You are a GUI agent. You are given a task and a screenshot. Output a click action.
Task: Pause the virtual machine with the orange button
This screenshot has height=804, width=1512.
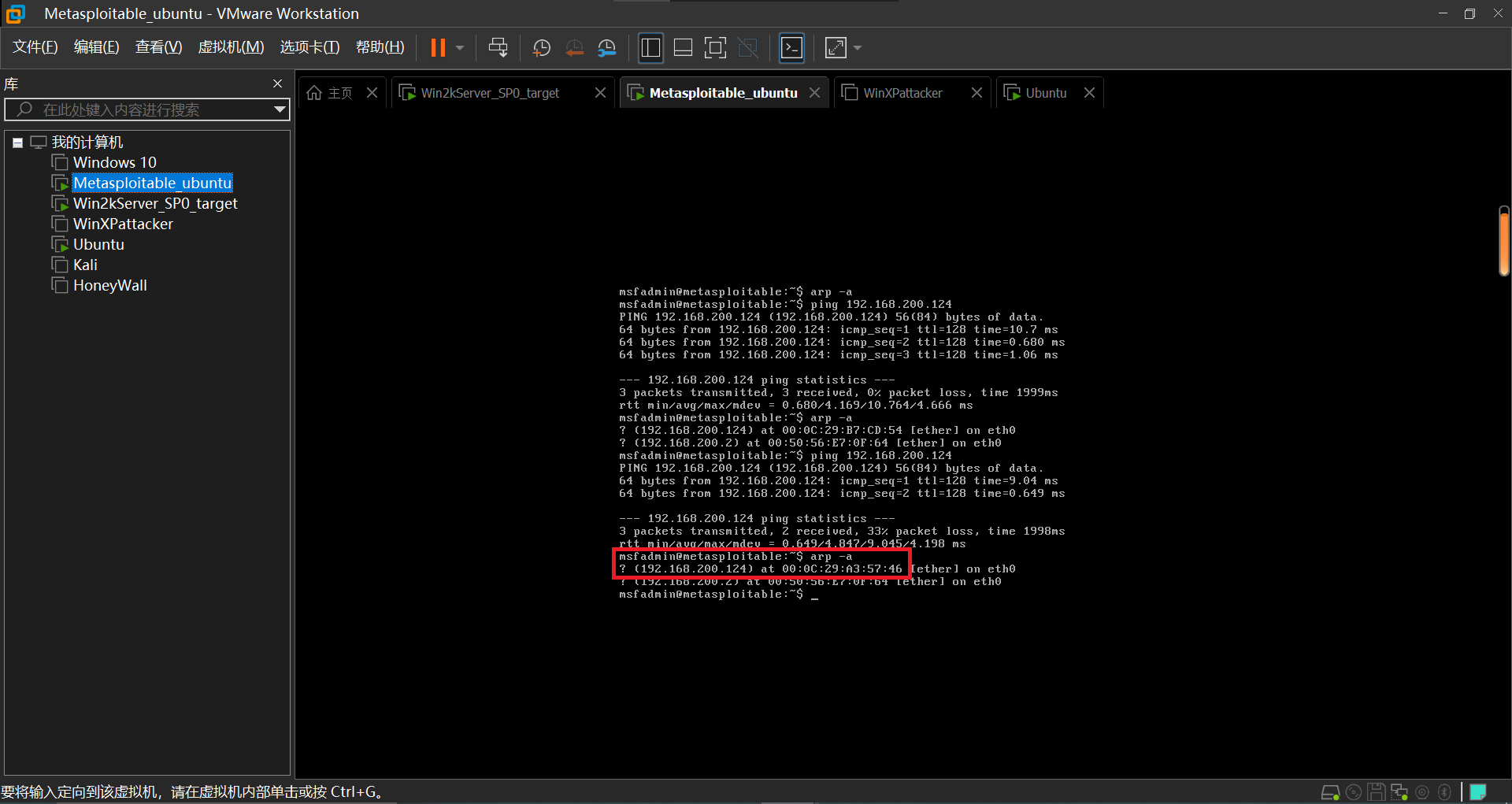click(x=438, y=48)
